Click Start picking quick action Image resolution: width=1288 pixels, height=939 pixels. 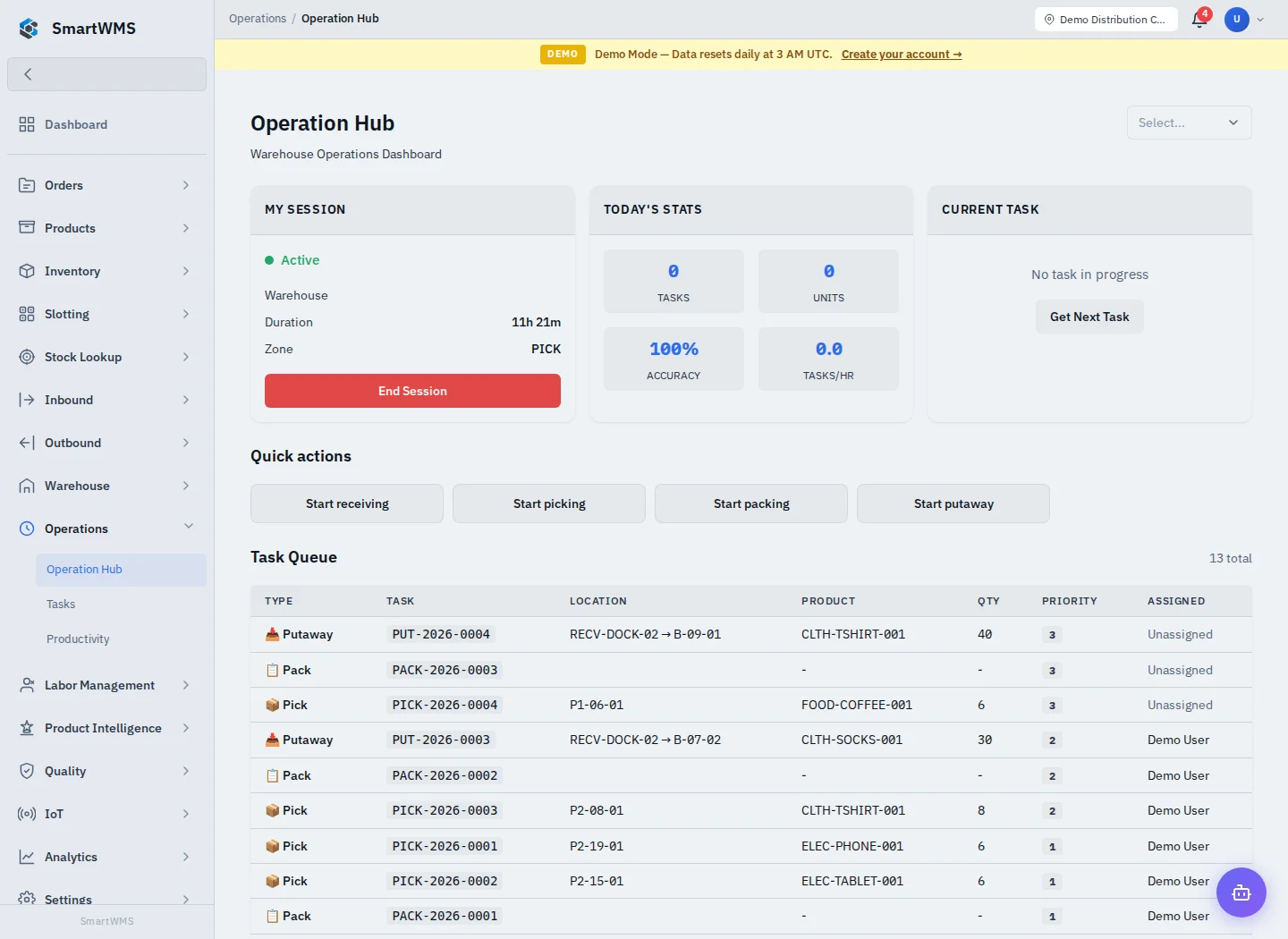549,503
